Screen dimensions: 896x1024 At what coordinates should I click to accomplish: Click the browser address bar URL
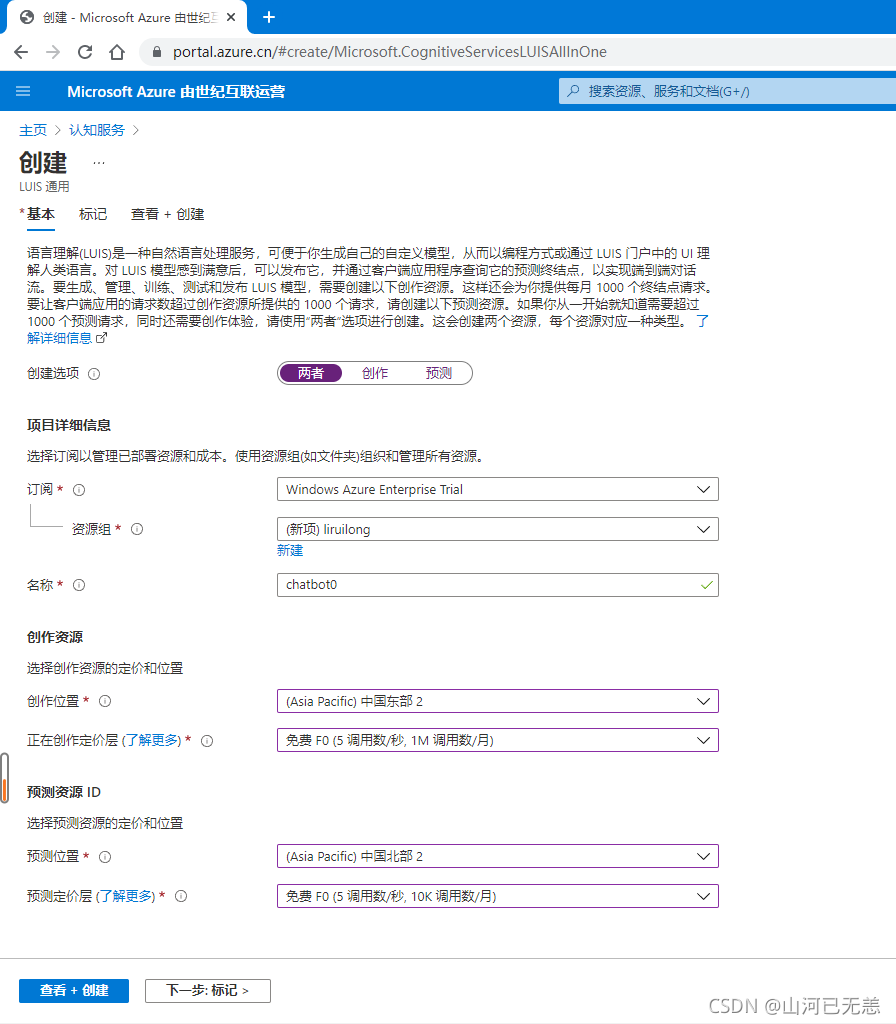(390, 52)
